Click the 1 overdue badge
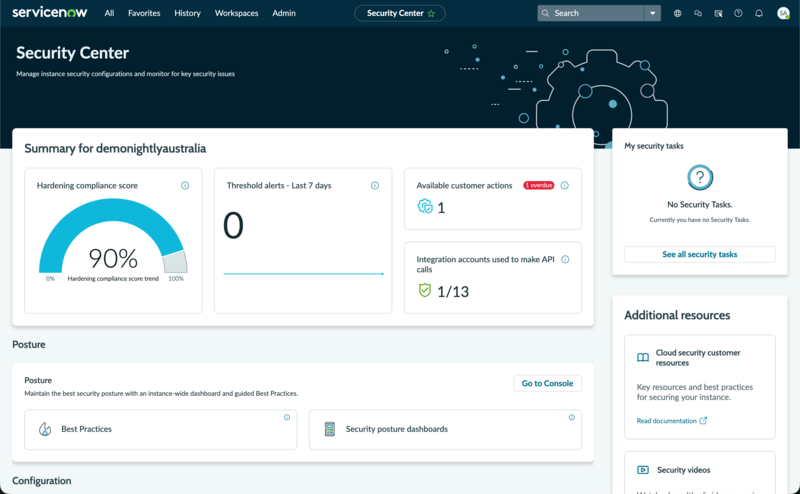Viewport: 800px width, 494px height. [539, 185]
